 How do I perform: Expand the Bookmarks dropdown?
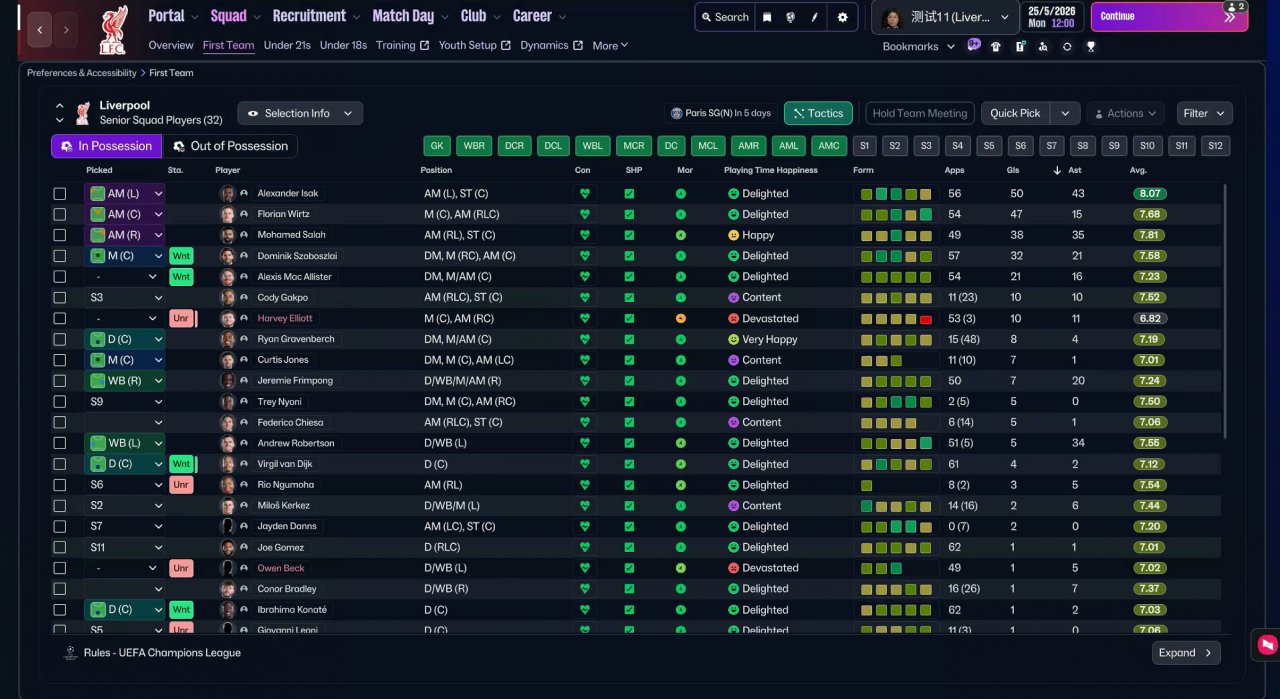[917, 46]
